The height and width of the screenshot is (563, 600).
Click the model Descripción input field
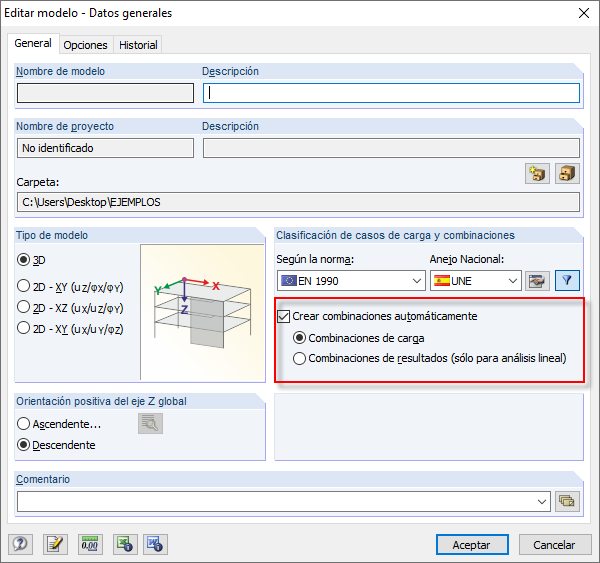(391, 93)
